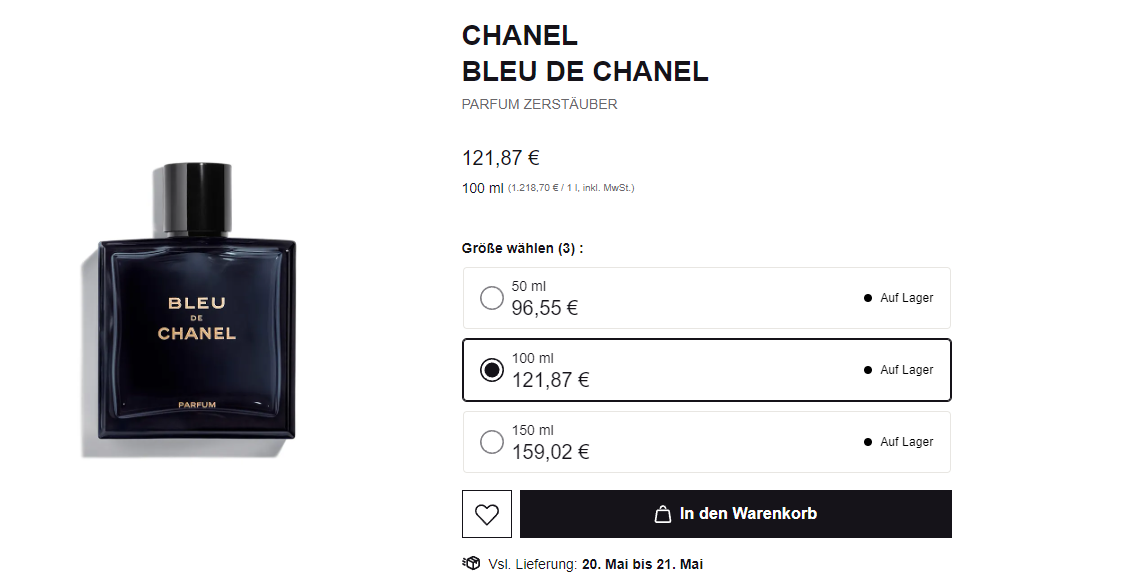Click the "inkl. MwSt." tax info link
The image size is (1132, 576).
coord(607,188)
